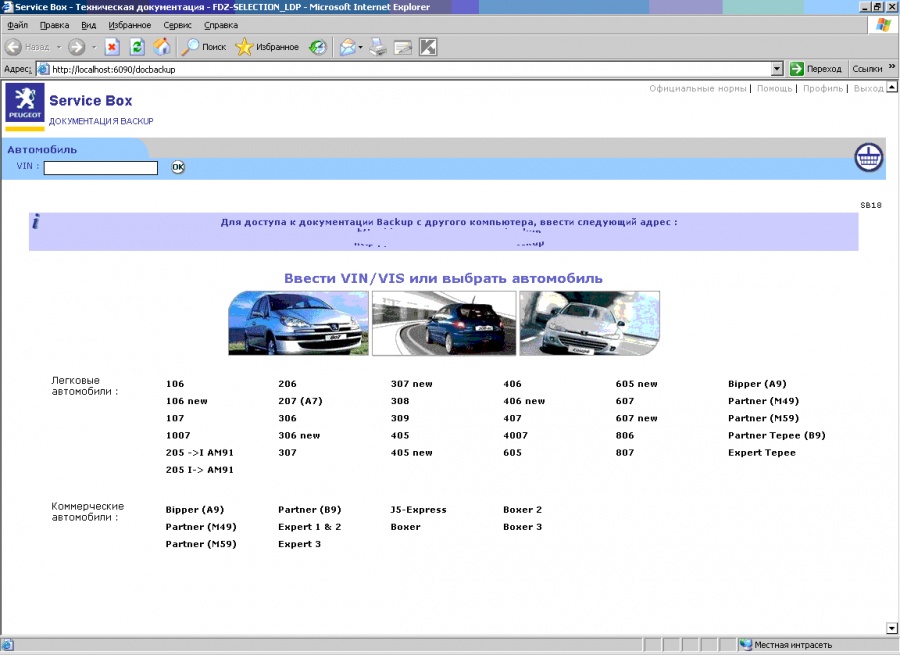Select the 307 new model
The width and height of the screenshot is (900, 655).
pos(412,384)
